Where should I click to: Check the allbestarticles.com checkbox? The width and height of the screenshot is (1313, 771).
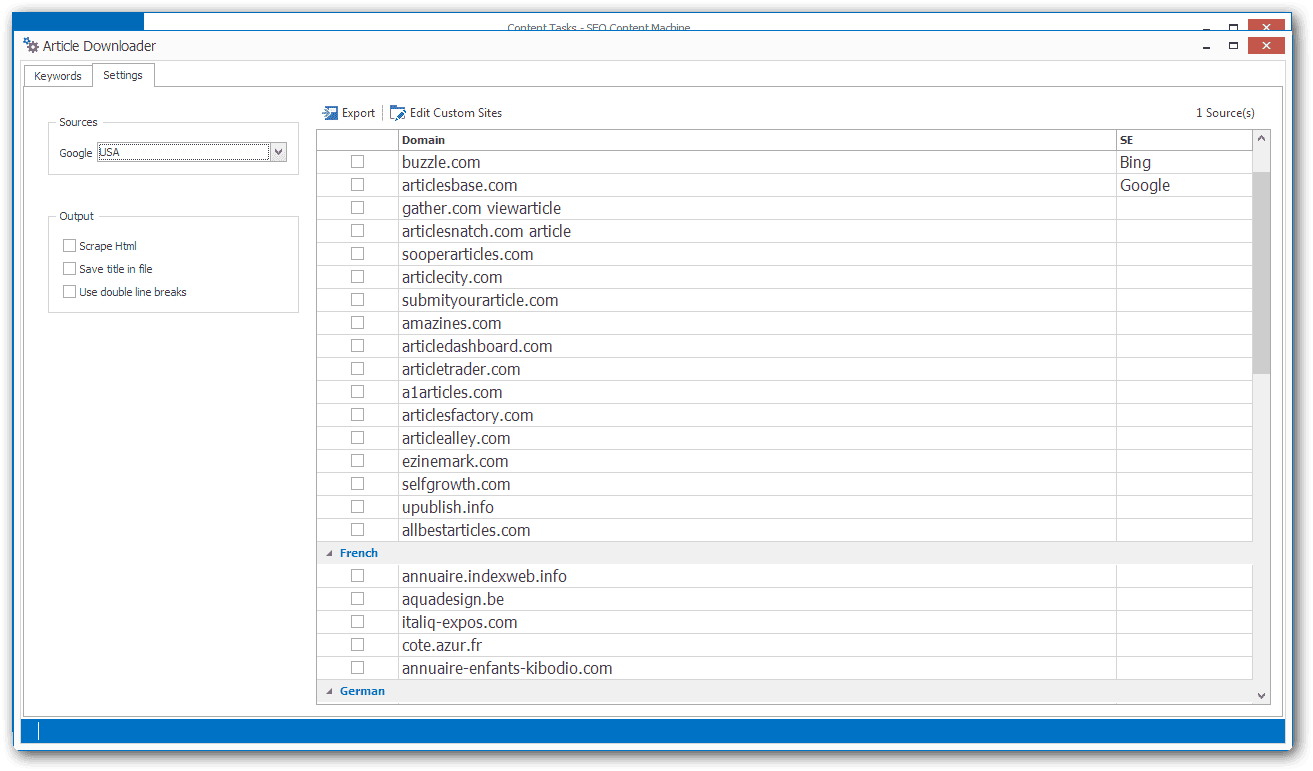[x=357, y=530]
